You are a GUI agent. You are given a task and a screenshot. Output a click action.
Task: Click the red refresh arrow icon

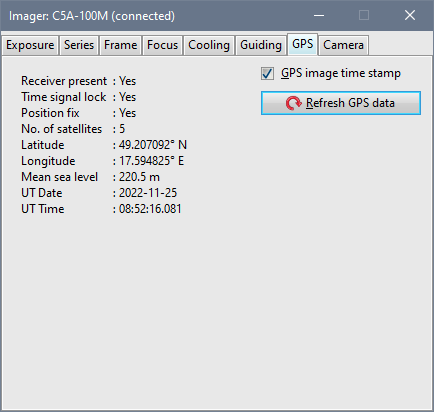293,103
